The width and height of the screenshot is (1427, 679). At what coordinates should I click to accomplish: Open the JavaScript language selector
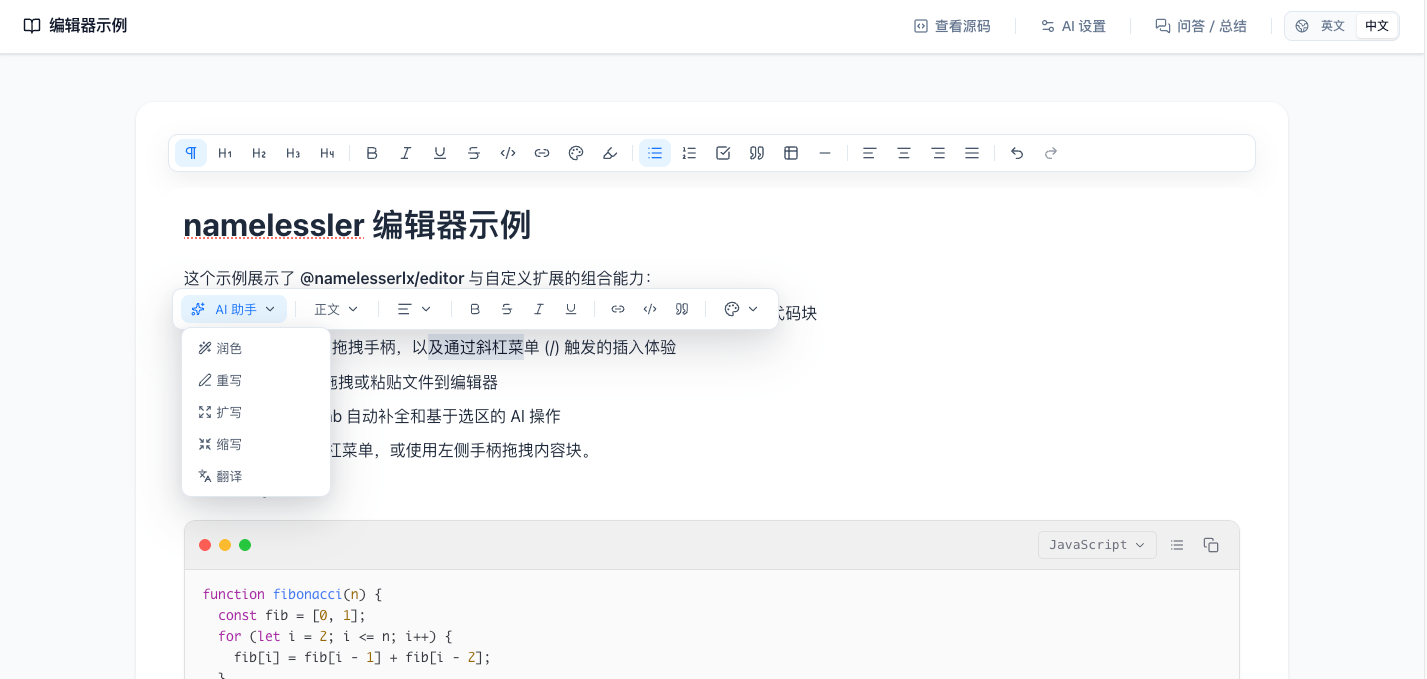click(1097, 545)
